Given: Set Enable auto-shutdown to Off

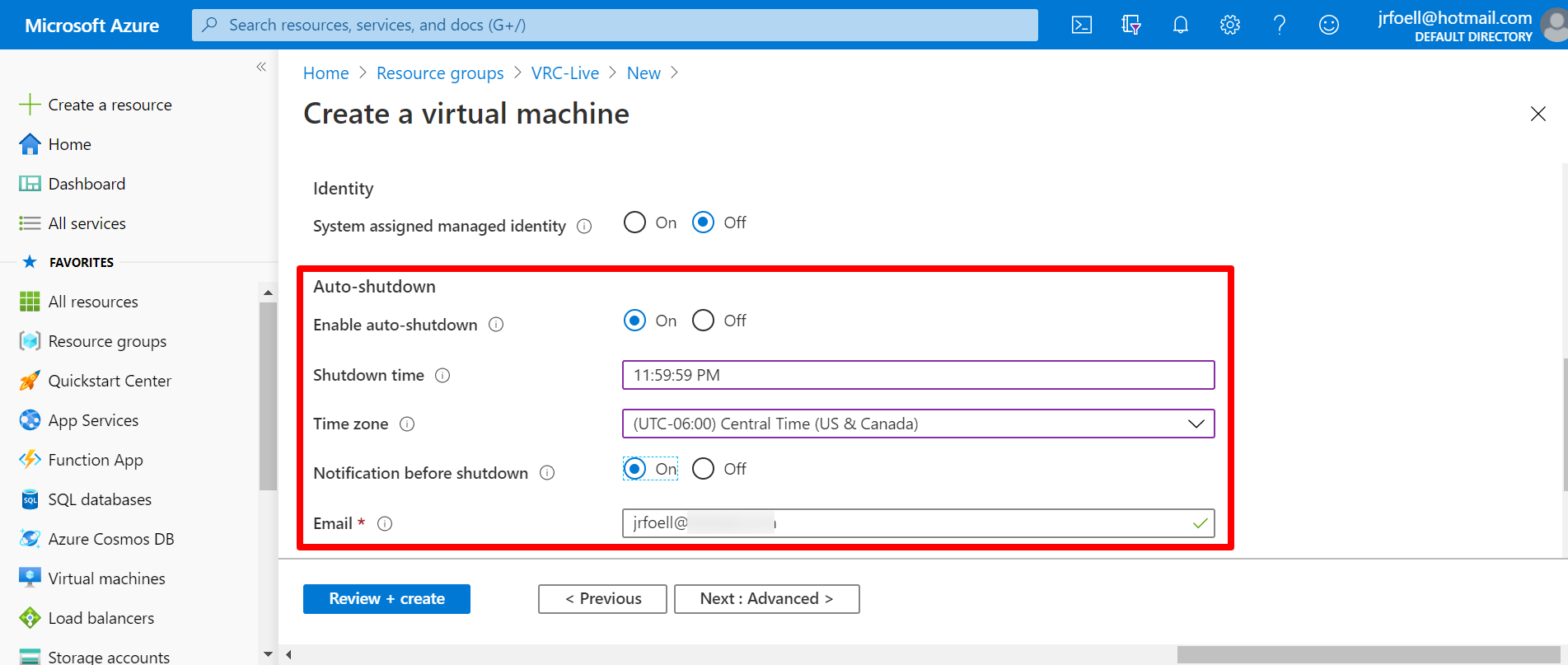Looking at the screenshot, I should coord(703,321).
